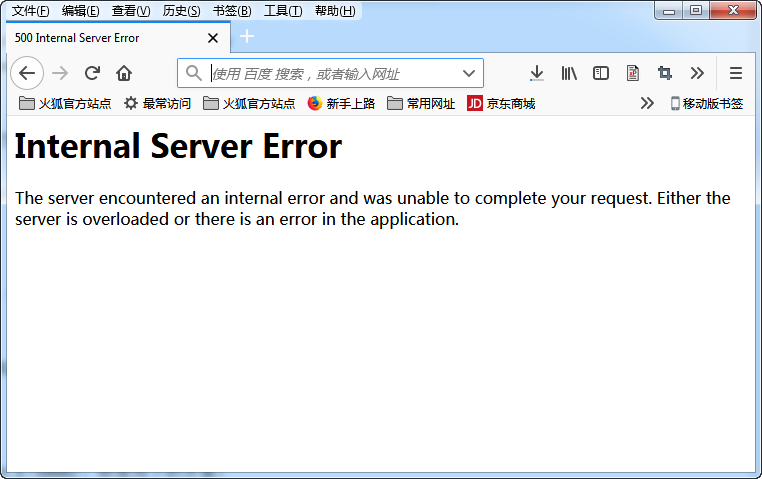Image resolution: width=762 pixels, height=479 pixels.
Task: Open the hamburger application menu
Action: (736, 73)
